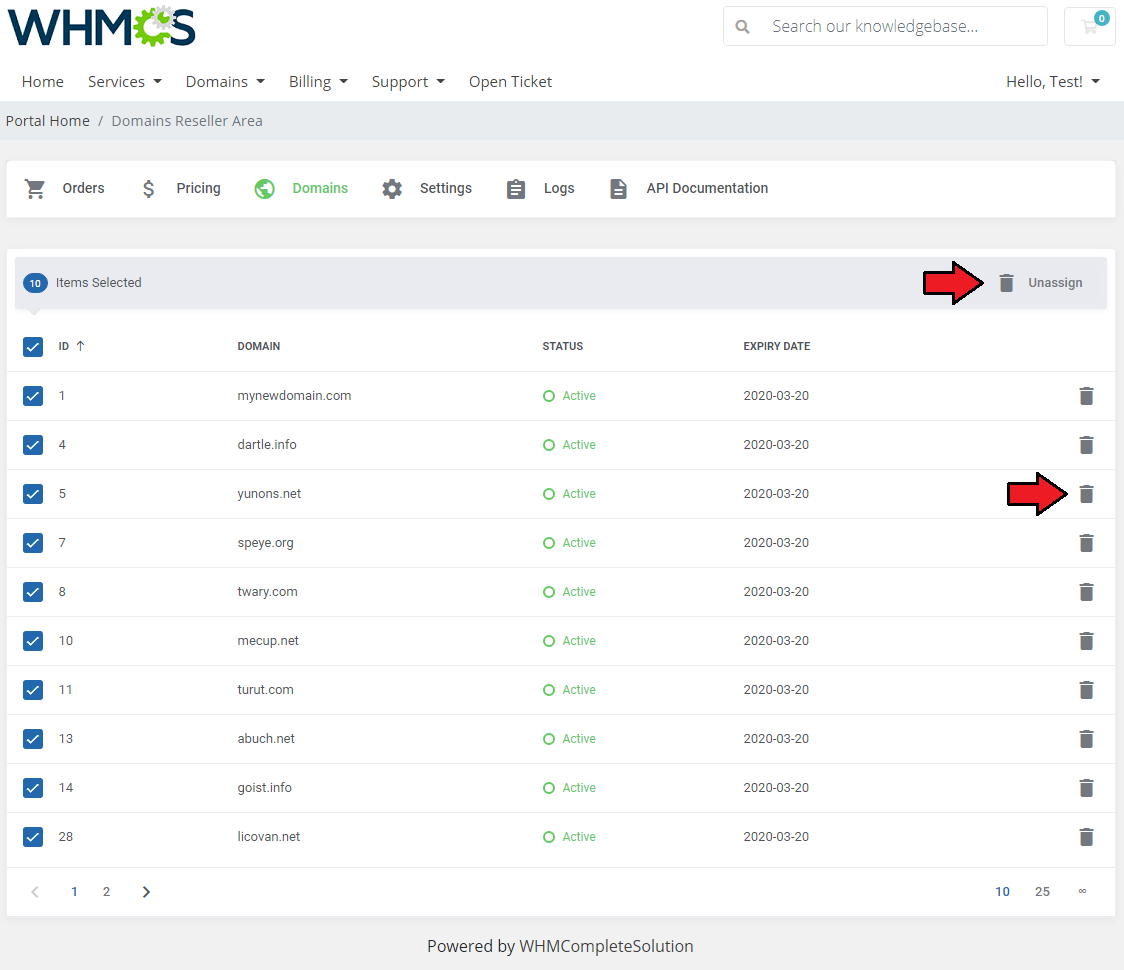Screen dimensions: 1124x970
Task: Expand the Support dropdown menu
Action: [x=408, y=82]
